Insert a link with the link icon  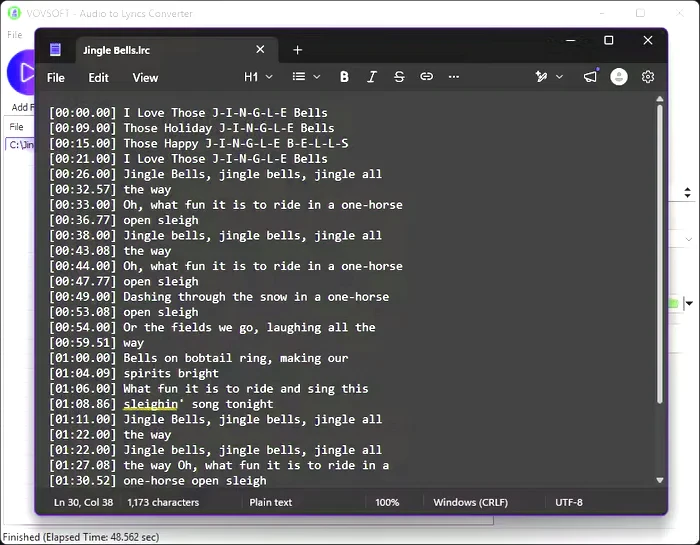click(426, 77)
